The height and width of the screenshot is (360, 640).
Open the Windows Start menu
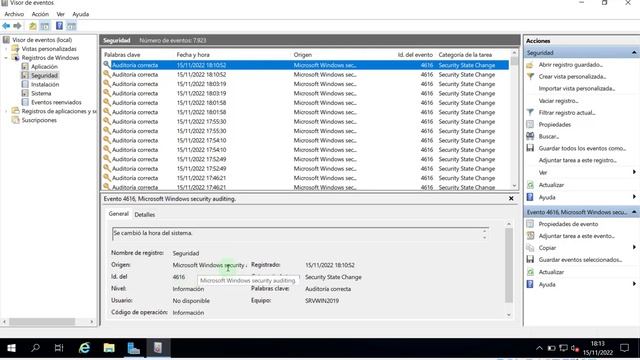11,348
